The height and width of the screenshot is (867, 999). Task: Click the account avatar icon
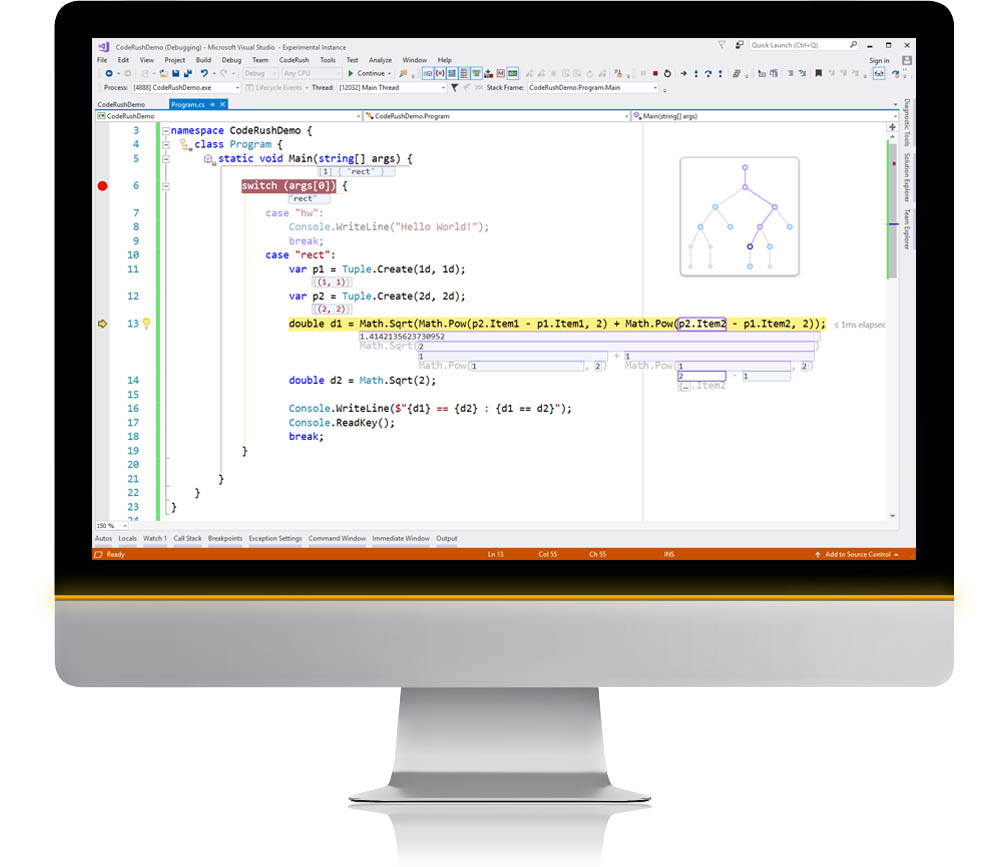pos(907,61)
